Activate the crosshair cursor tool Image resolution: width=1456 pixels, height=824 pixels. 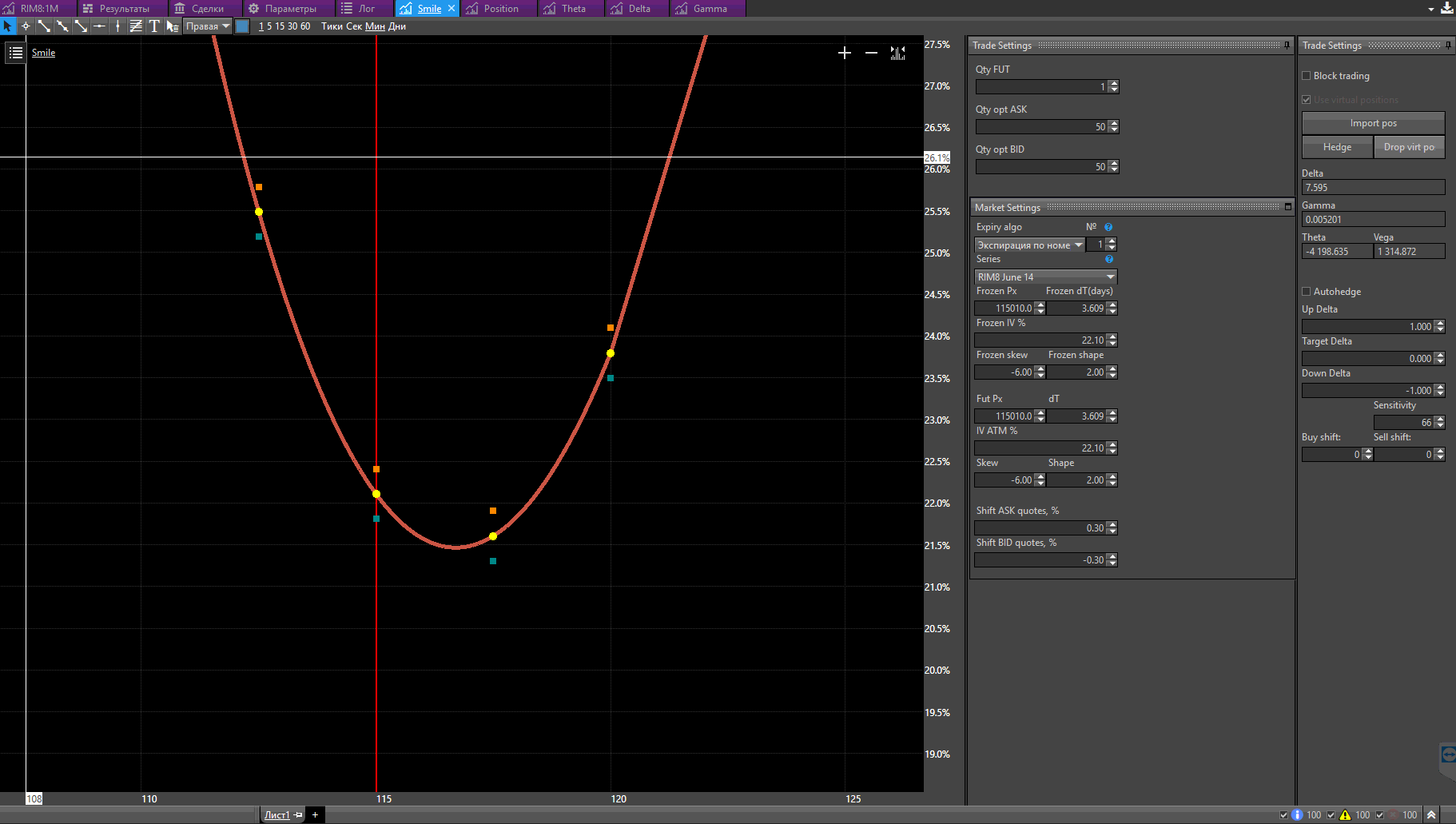coord(26,26)
